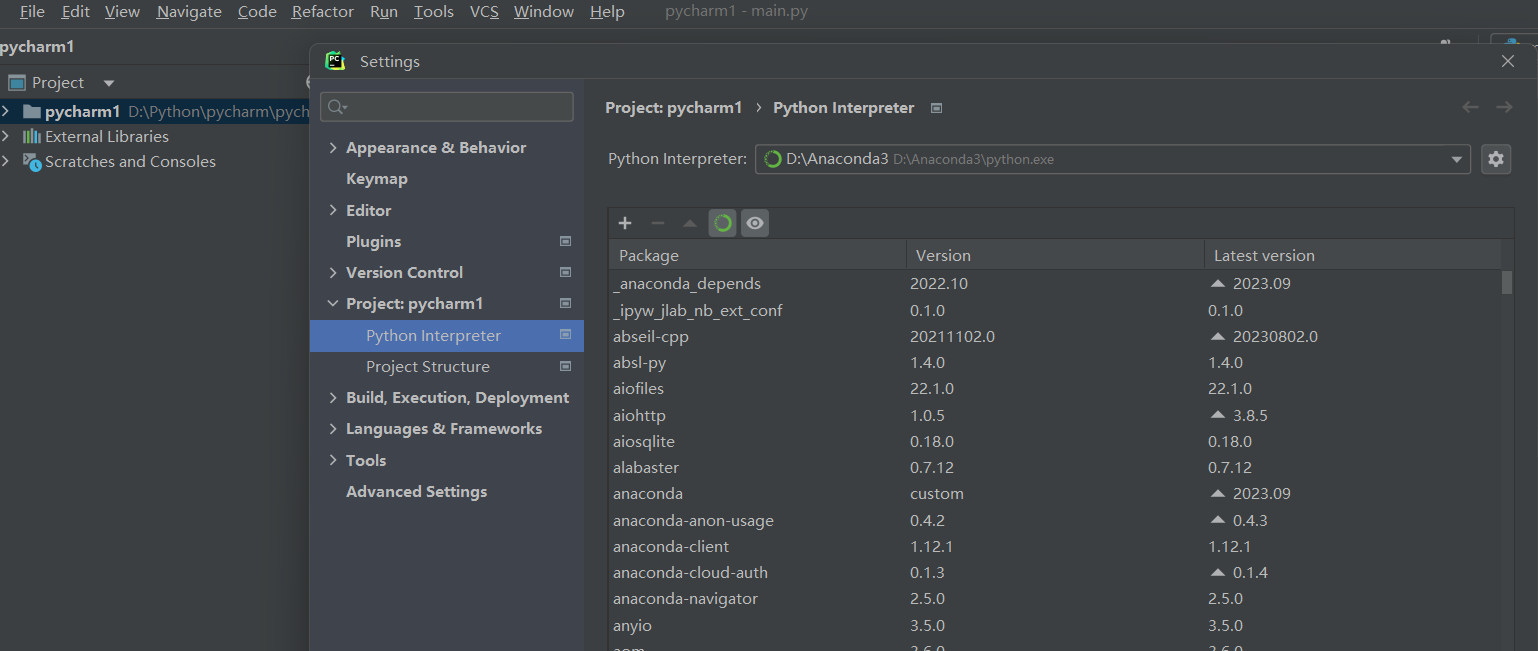Expand the Editor settings group
The width and height of the screenshot is (1538, 651).
click(333, 210)
